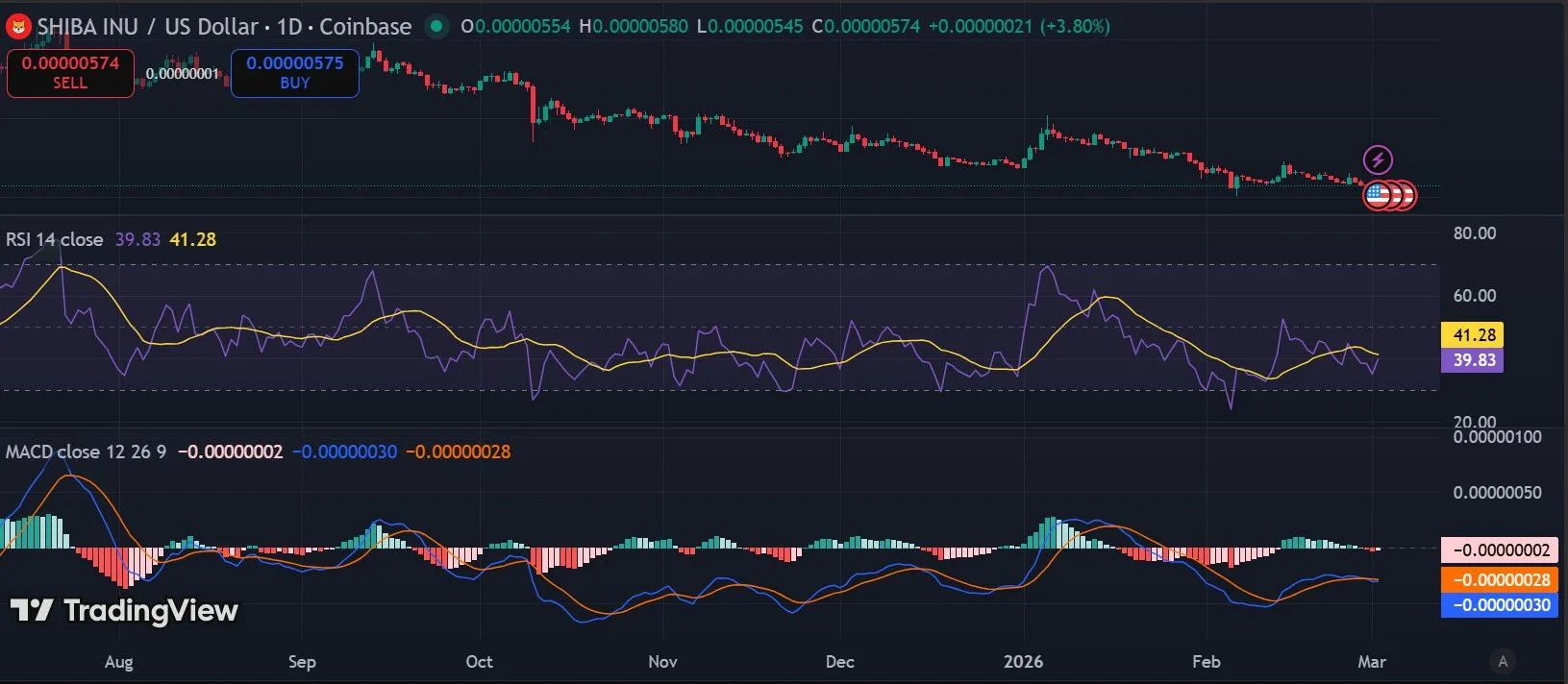
Task: Click the pink -0.00000002 histogram label
Action: click(1500, 550)
